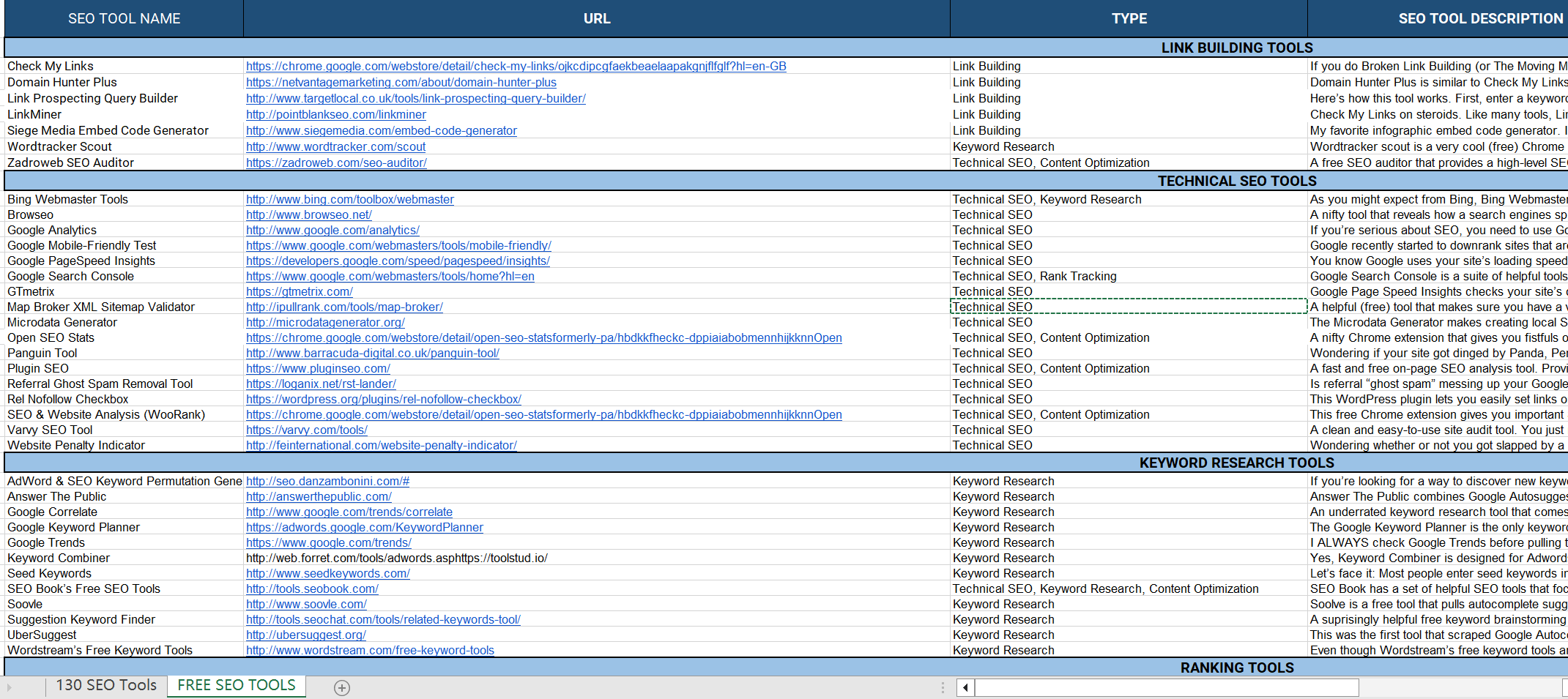Open wordtracker scout URL
Viewport: 1568px width, 699px height.
click(335, 146)
